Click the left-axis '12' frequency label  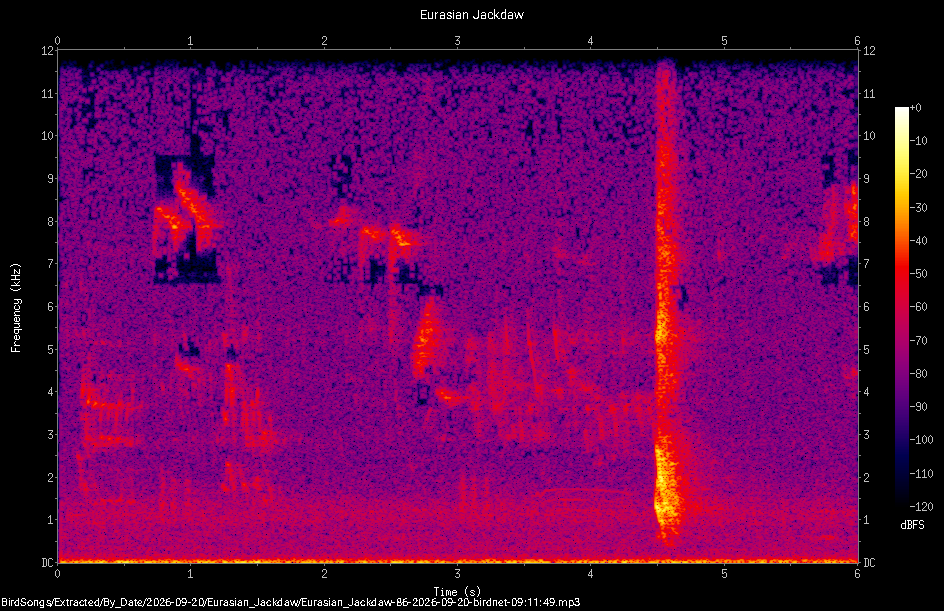47,51
